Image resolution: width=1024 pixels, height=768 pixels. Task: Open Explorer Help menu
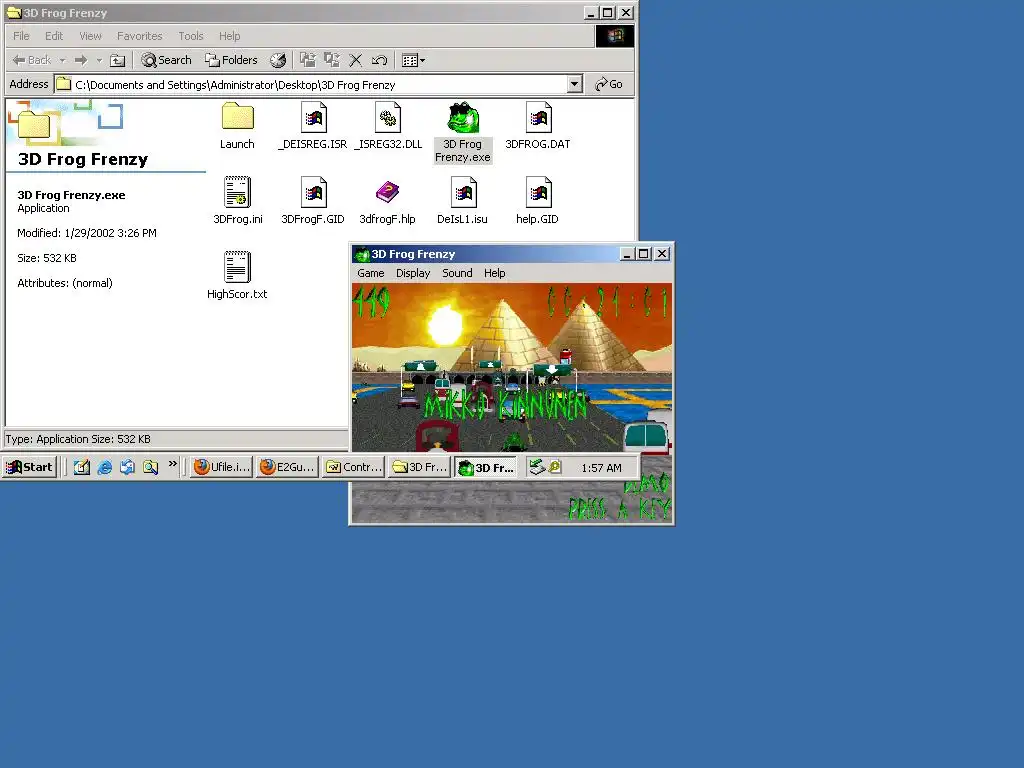[x=229, y=36]
